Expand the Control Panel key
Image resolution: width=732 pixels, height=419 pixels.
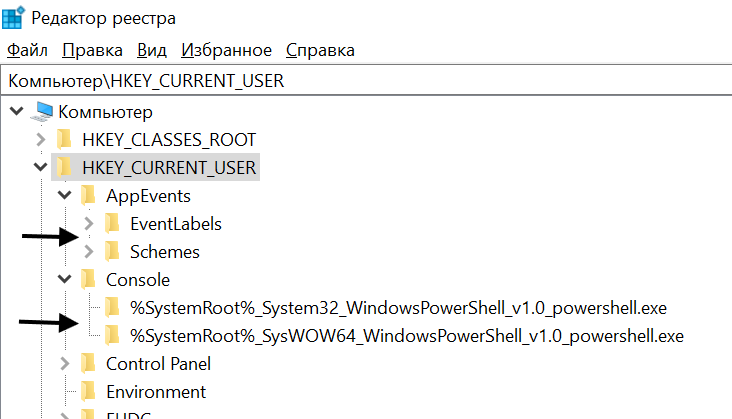[65, 364]
